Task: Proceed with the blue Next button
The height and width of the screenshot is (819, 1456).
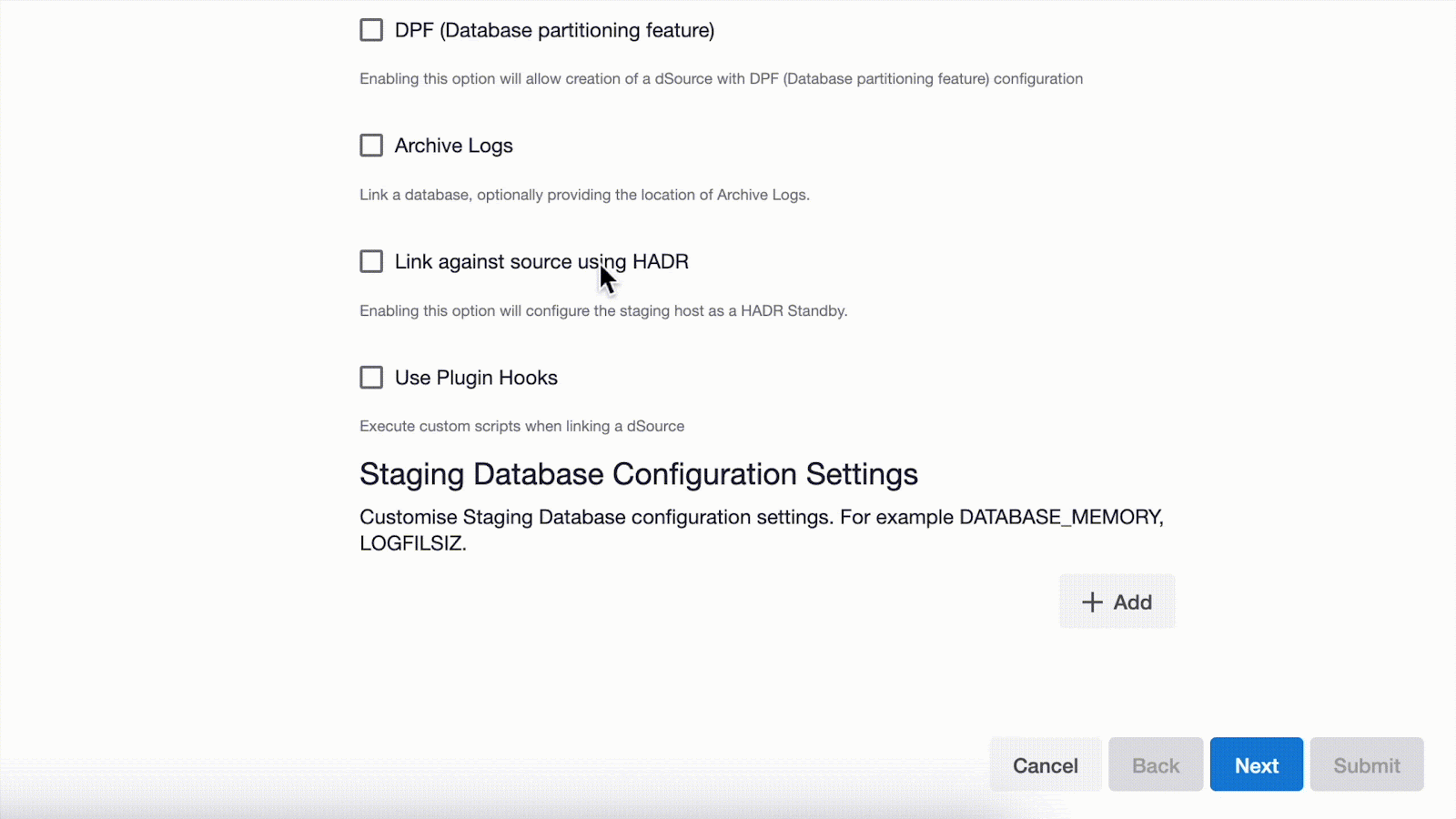Action: [1256, 765]
